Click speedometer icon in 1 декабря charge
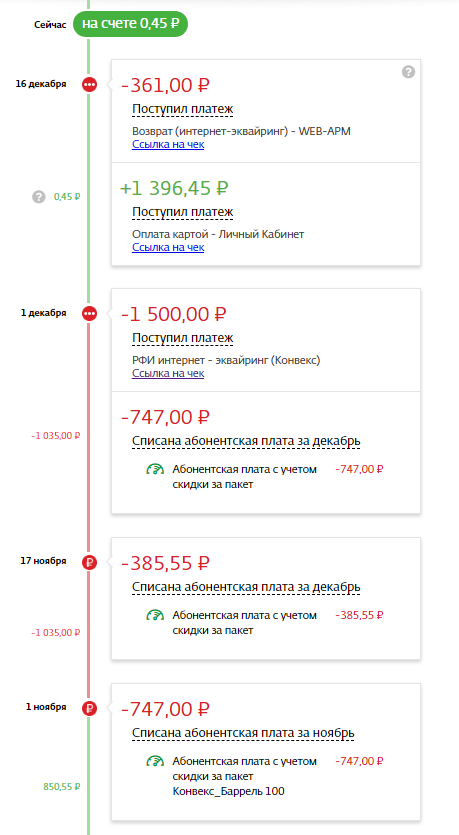Viewport: 459px width, 835px height. coord(155,470)
